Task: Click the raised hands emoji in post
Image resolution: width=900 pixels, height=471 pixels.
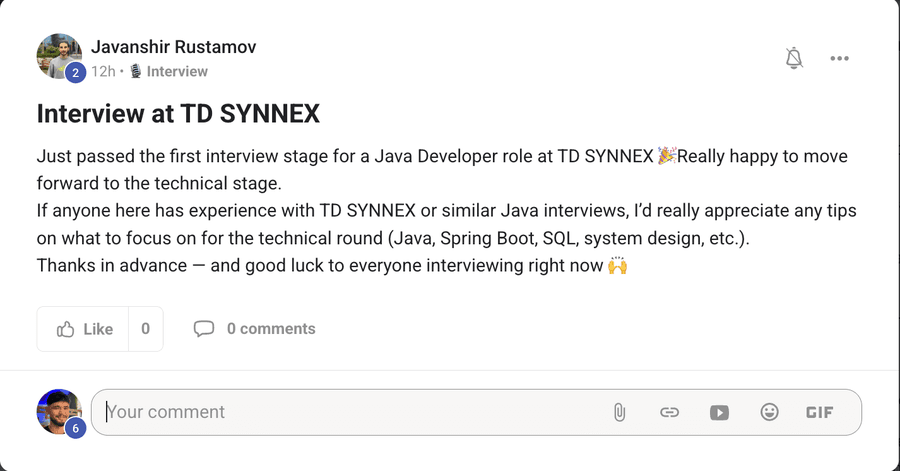Action: tap(618, 266)
